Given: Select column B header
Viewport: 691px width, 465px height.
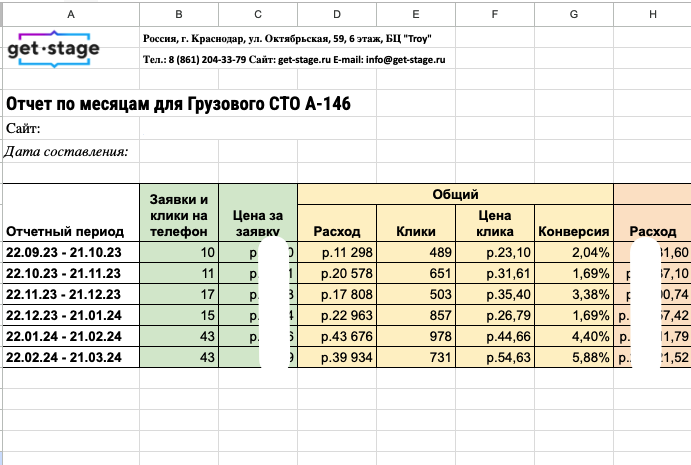Looking at the screenshot, I should (x=179, y=14).
